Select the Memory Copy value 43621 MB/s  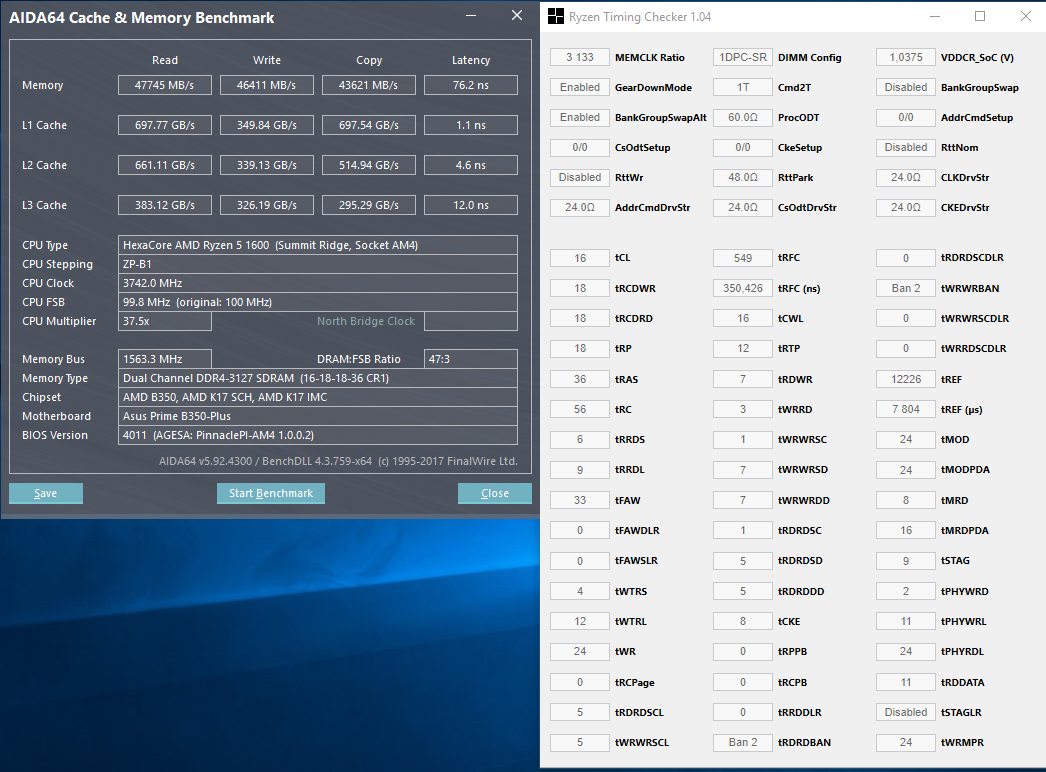(369, 85)
